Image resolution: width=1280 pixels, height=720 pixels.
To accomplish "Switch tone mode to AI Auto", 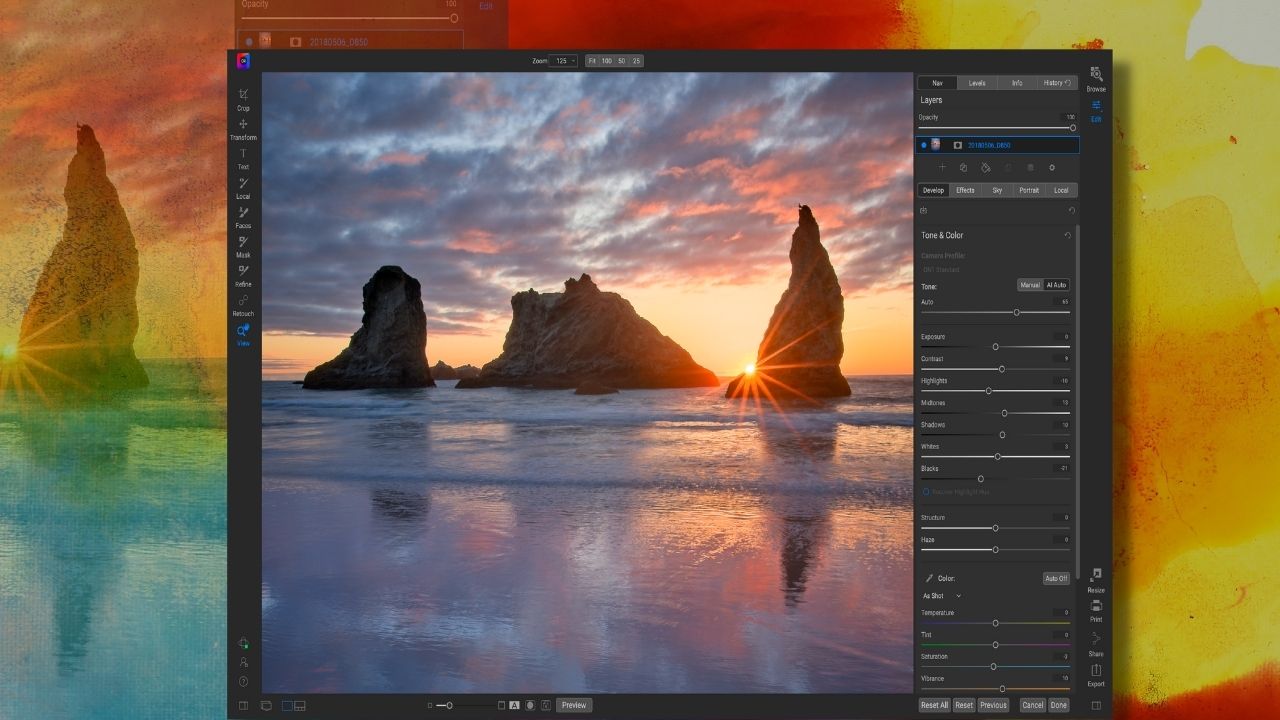I will coord(1057,285).
